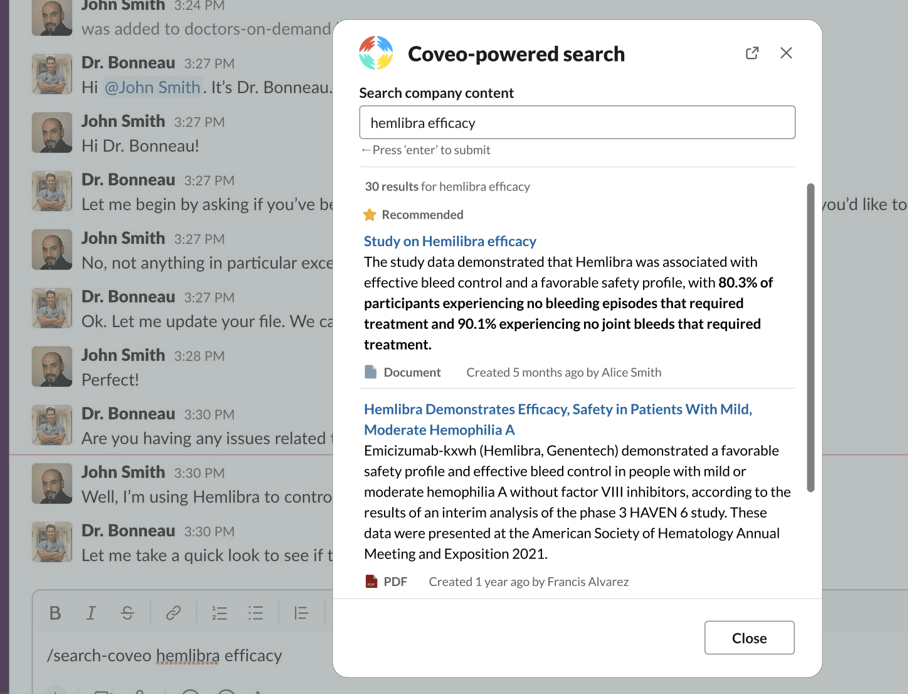Click the Recommended star icon
Screen dimensions: 908x694
(x=370, y=214)
